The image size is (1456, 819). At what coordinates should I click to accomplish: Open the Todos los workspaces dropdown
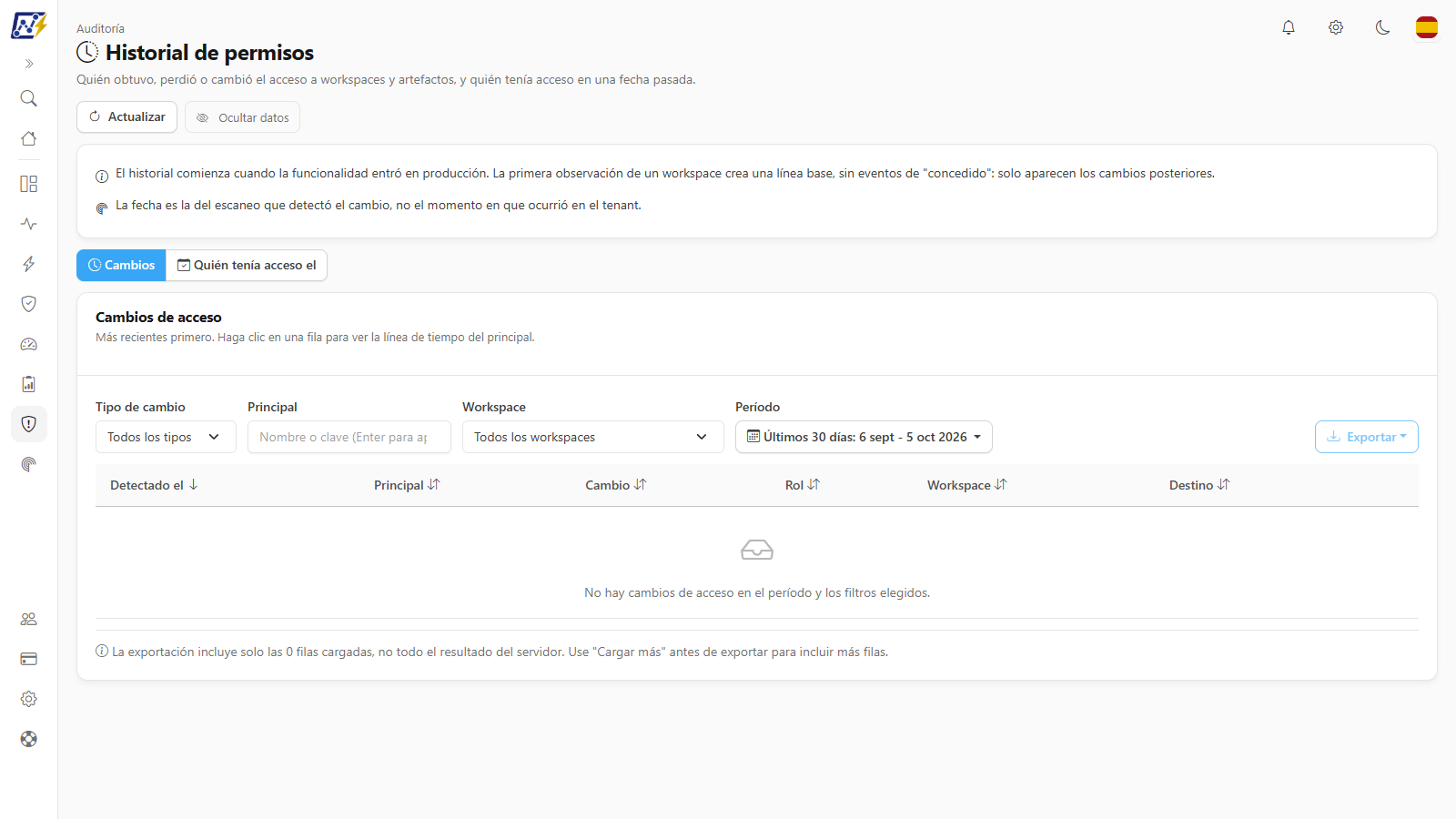593,437
